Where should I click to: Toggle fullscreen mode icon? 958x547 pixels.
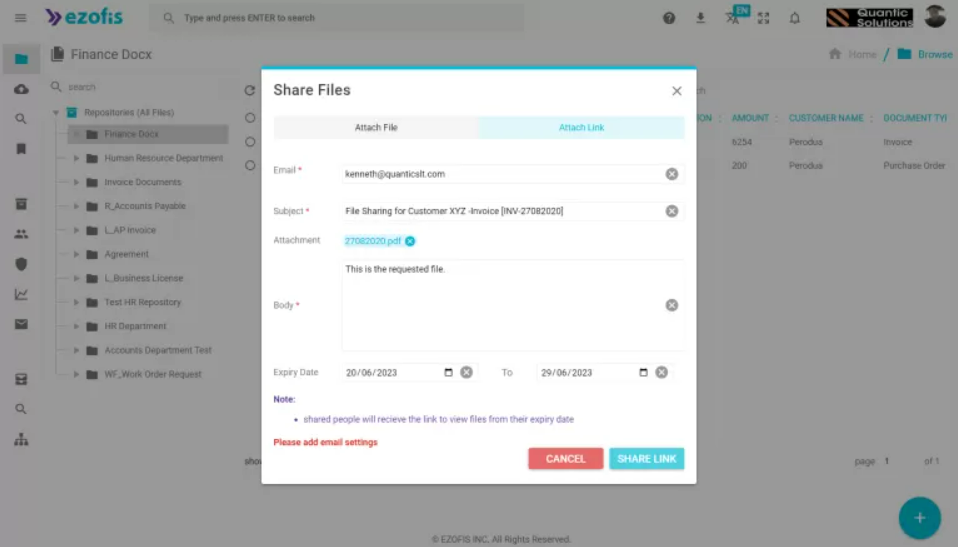(x=764, y=18)
